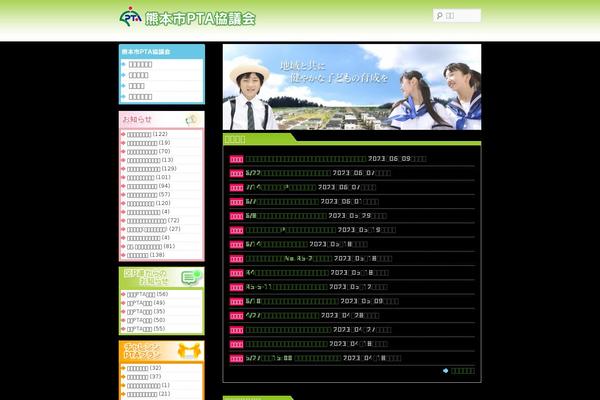
Task: Open the sidebar category showing (120)
Action: click(x=148, y=203)
